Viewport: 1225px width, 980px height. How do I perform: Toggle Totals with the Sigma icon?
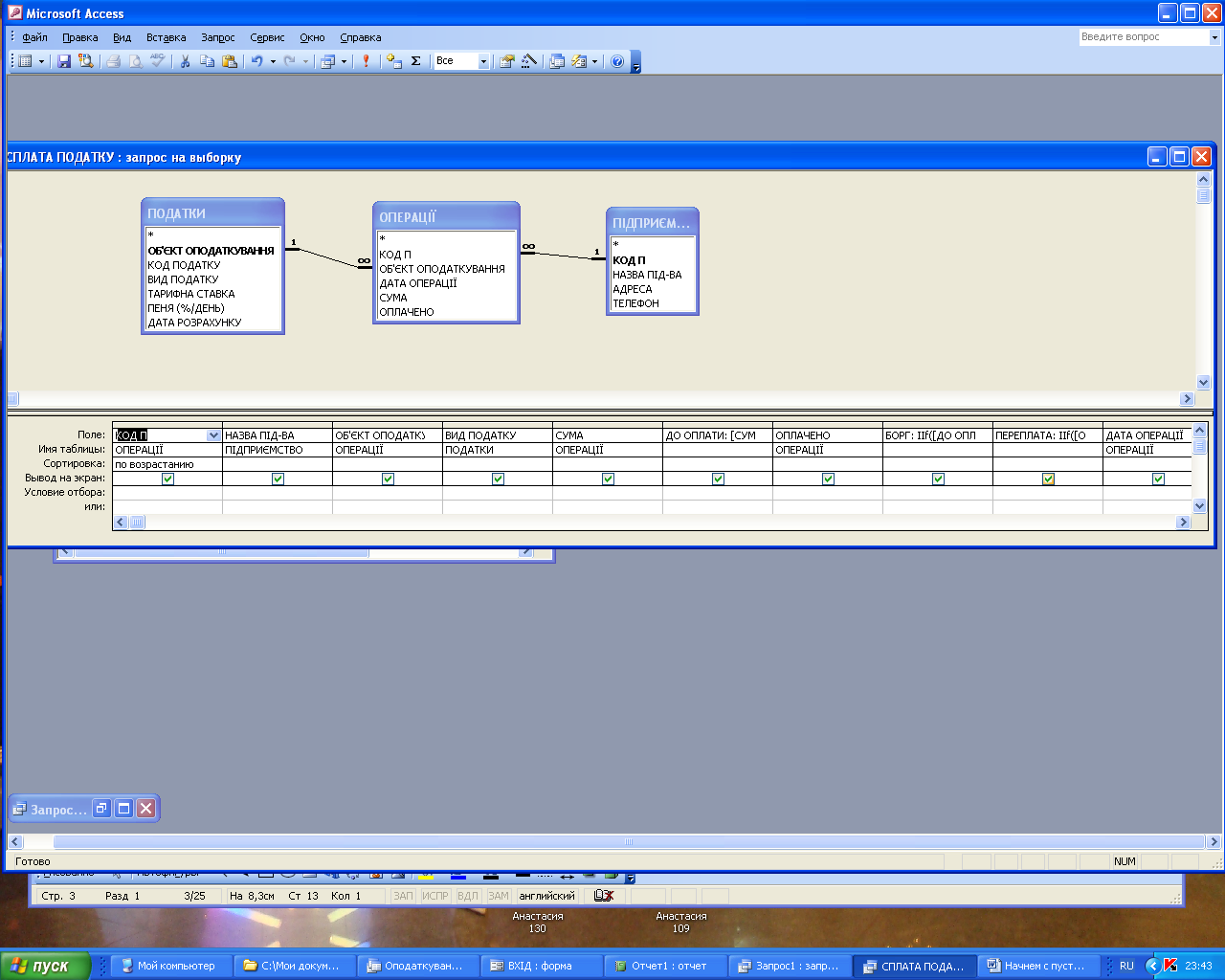coord(416,61)
